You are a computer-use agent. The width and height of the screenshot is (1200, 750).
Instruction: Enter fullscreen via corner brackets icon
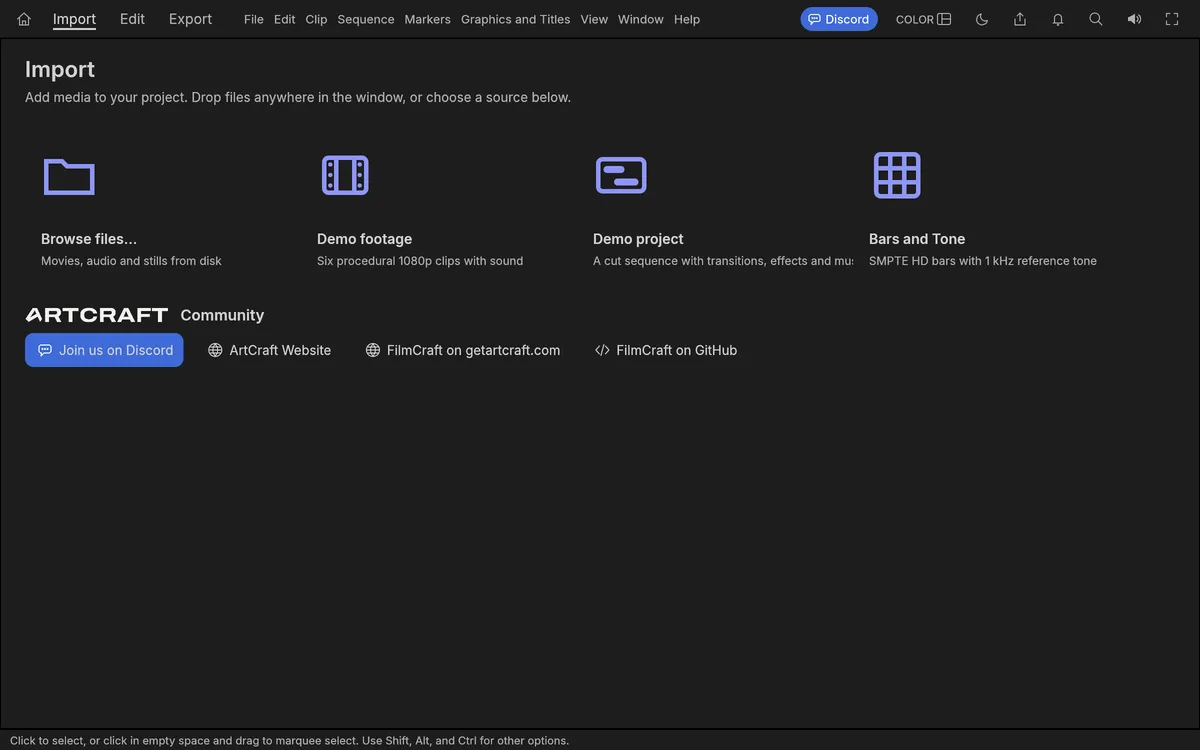(x=1172, y=19)
